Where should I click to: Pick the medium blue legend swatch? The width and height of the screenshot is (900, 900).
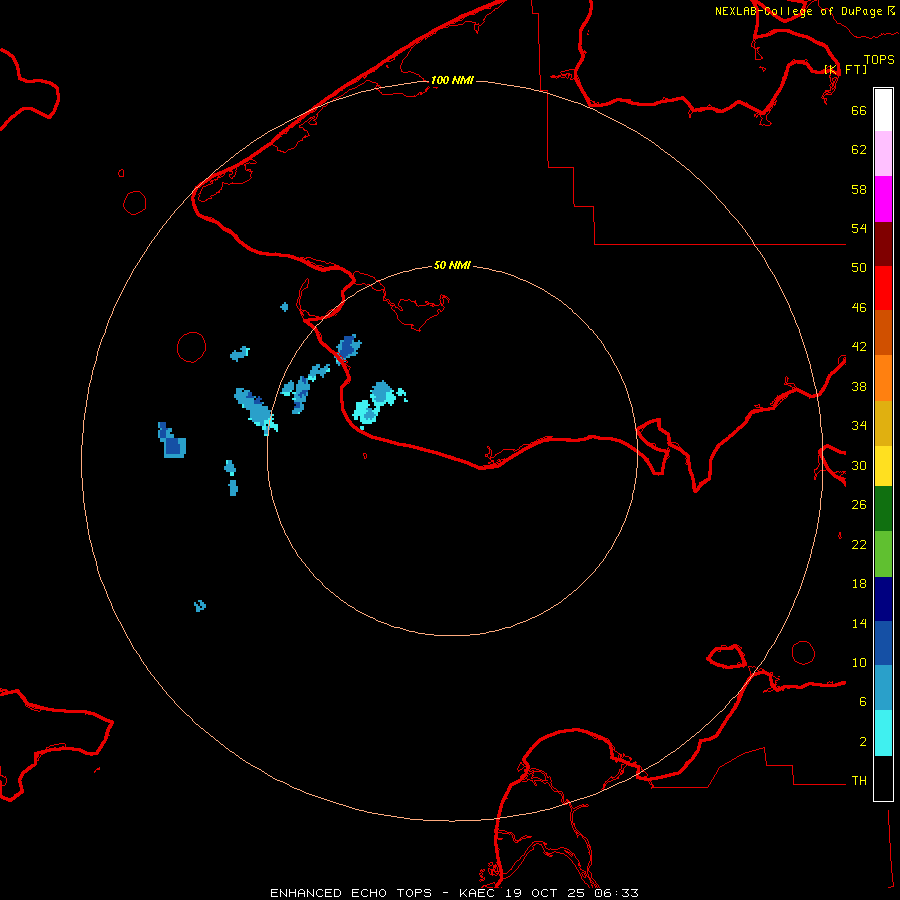coord(883,643)
